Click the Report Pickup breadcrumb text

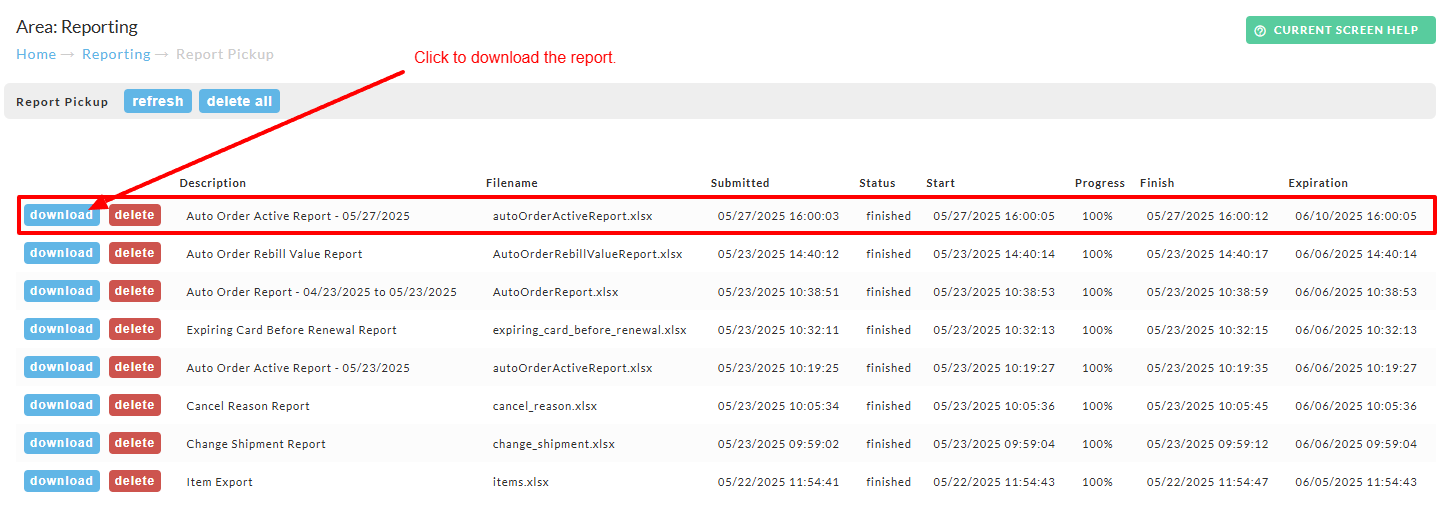[225, 54]
